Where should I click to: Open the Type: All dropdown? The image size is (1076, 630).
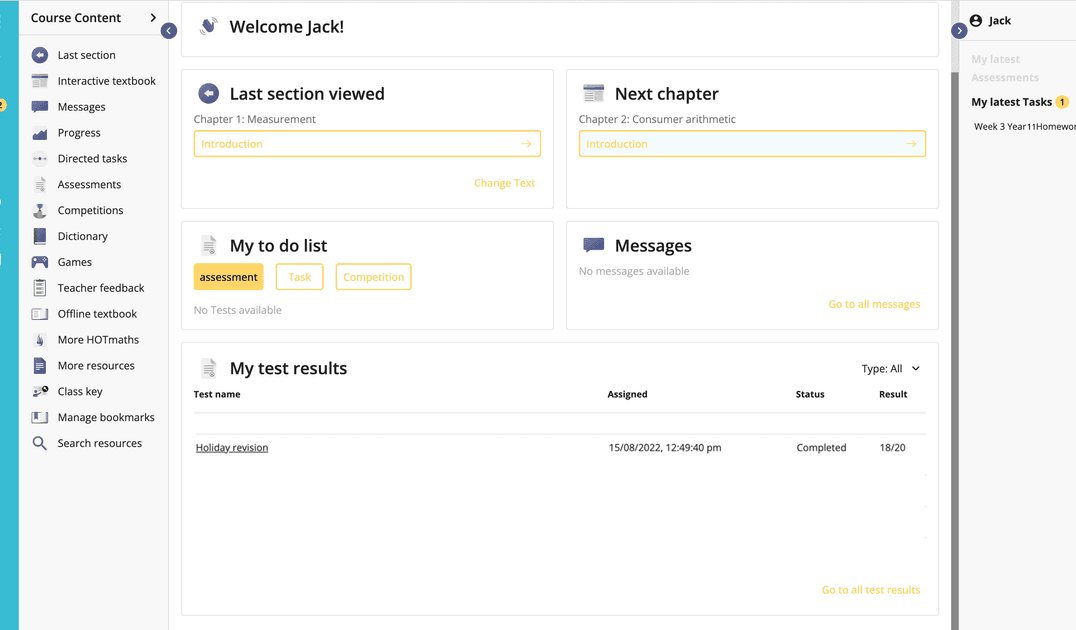890,369
